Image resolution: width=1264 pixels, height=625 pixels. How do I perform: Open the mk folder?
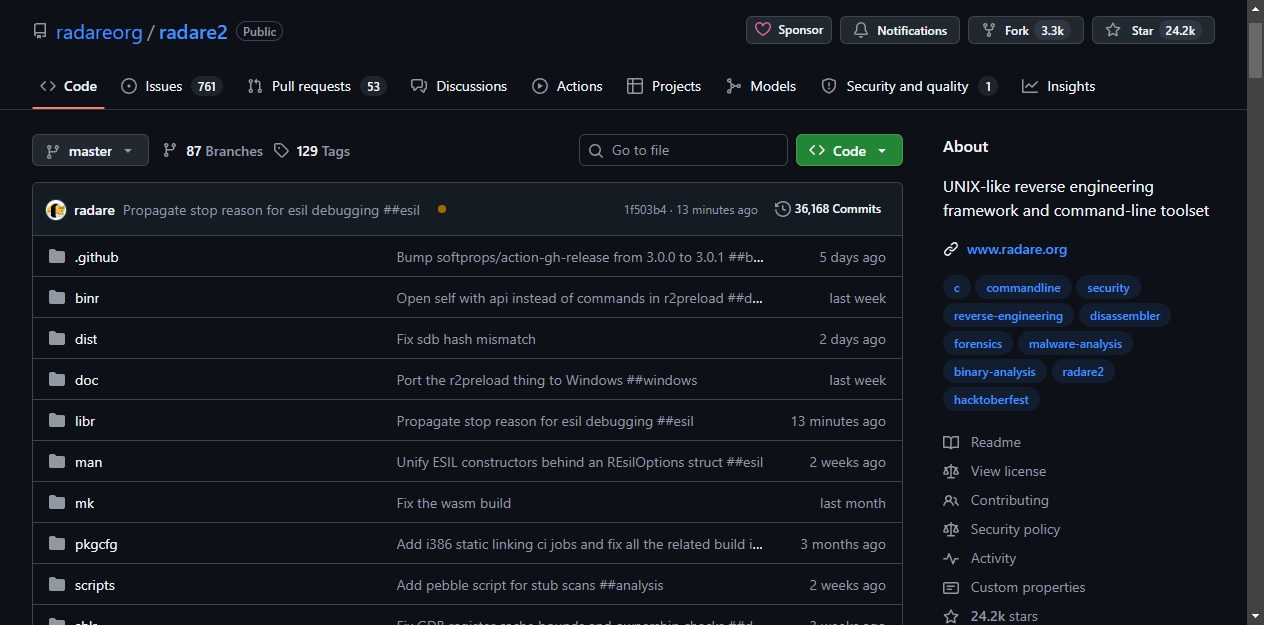click(x=84, y=503)
